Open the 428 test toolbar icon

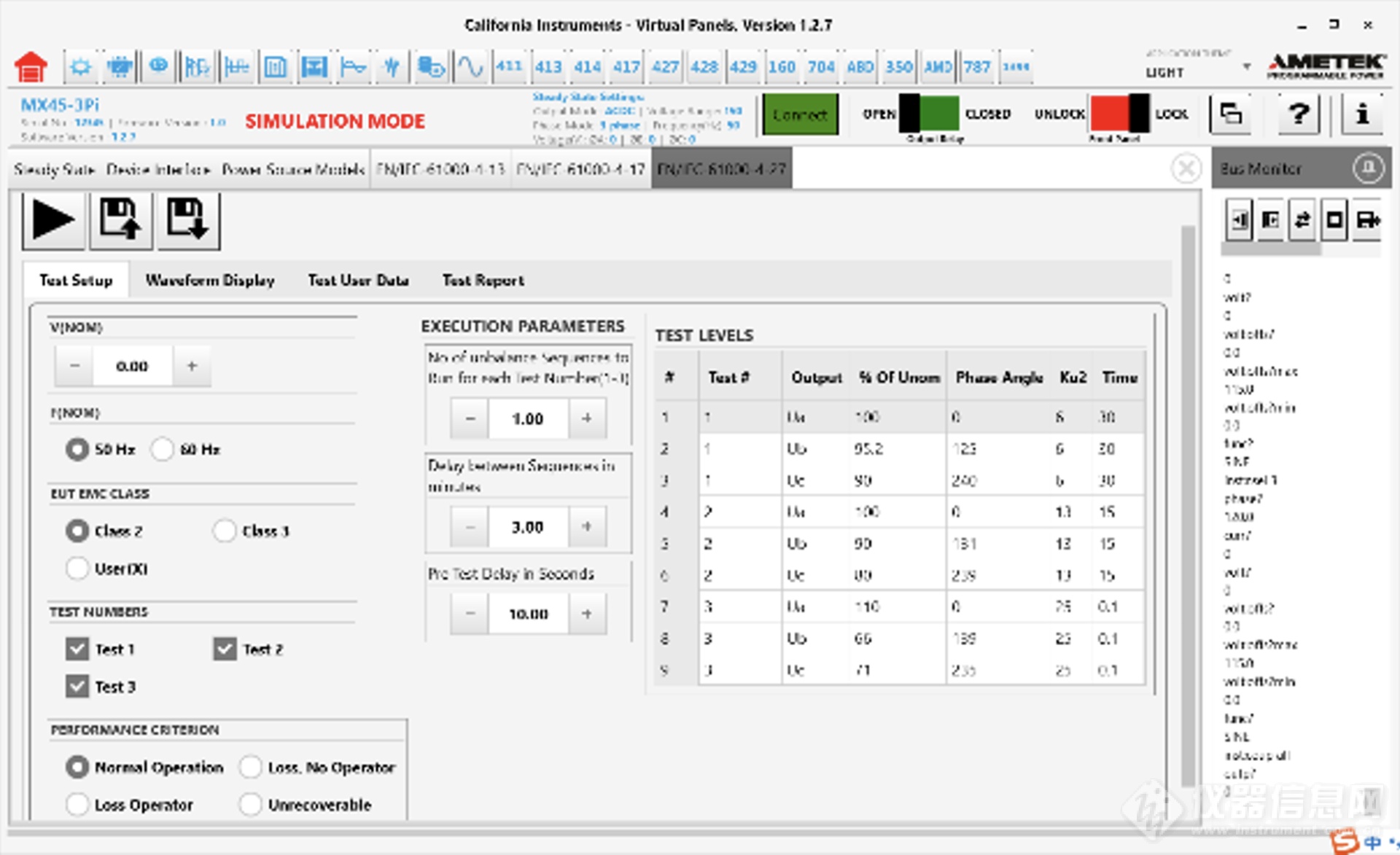click(704, 66)
